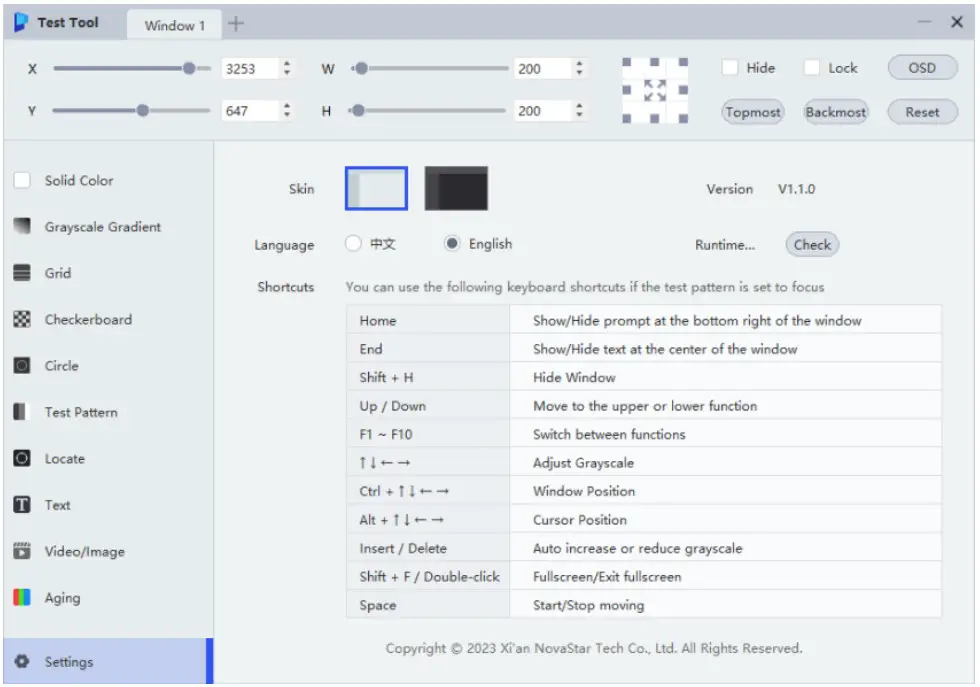Select the Aging test mode
The height and width of the screenshot is (687, 980).
coord(63,597)
